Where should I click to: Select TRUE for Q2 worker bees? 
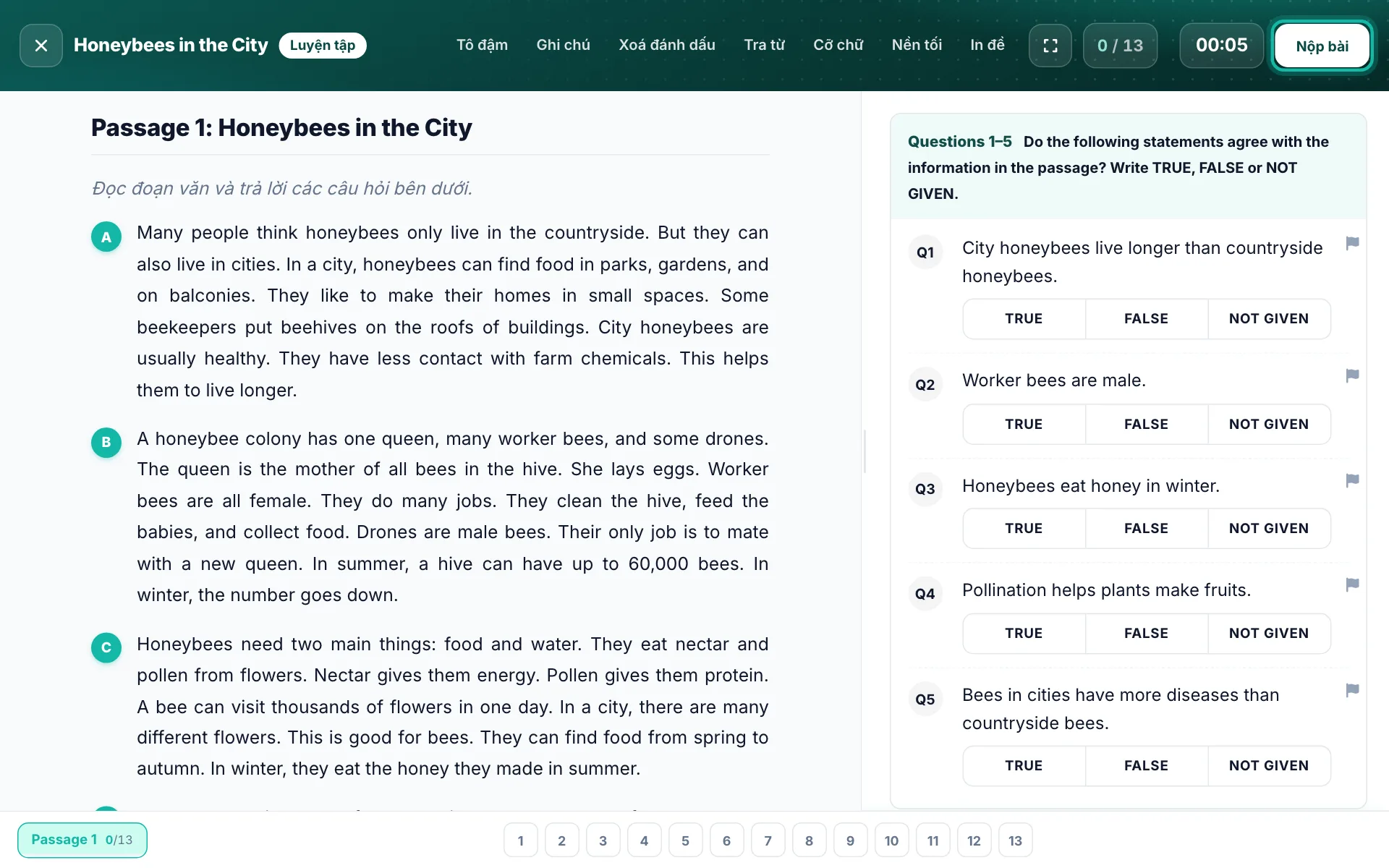[x=1024, y=425]
